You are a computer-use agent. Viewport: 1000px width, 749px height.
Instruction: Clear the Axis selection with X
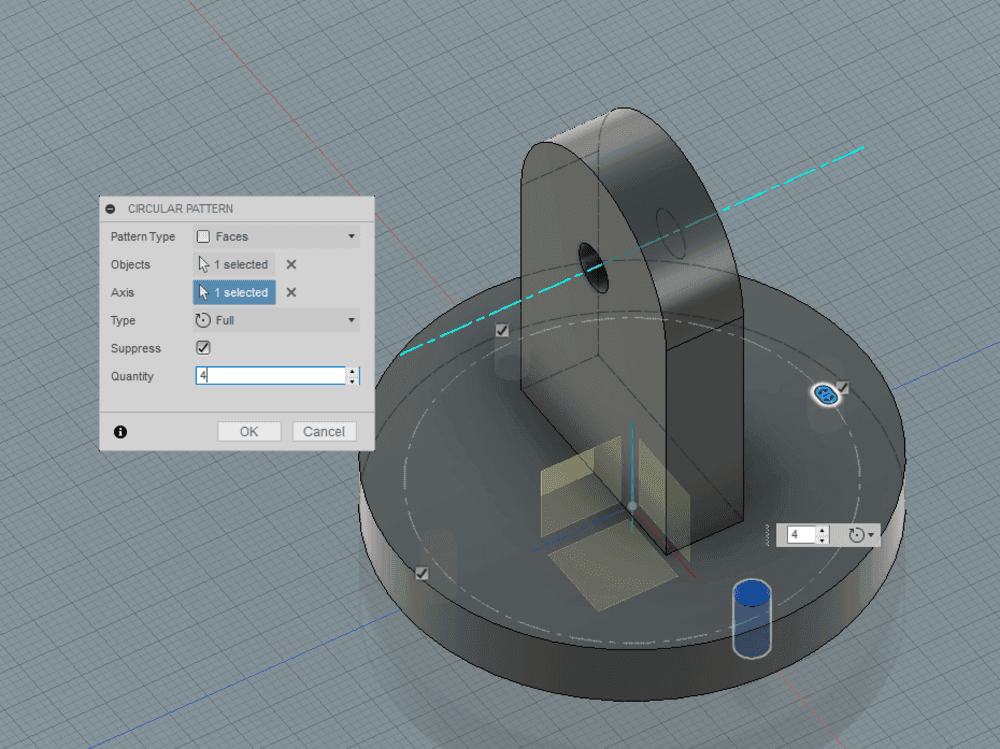[291, 293]
